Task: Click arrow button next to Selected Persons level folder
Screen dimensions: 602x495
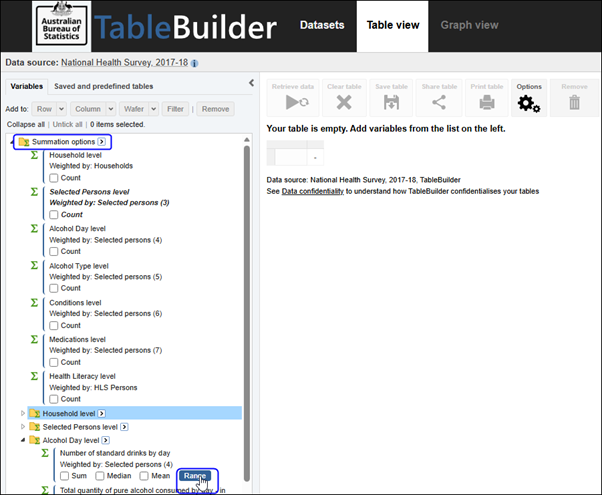Action: [x=124, y=427]
